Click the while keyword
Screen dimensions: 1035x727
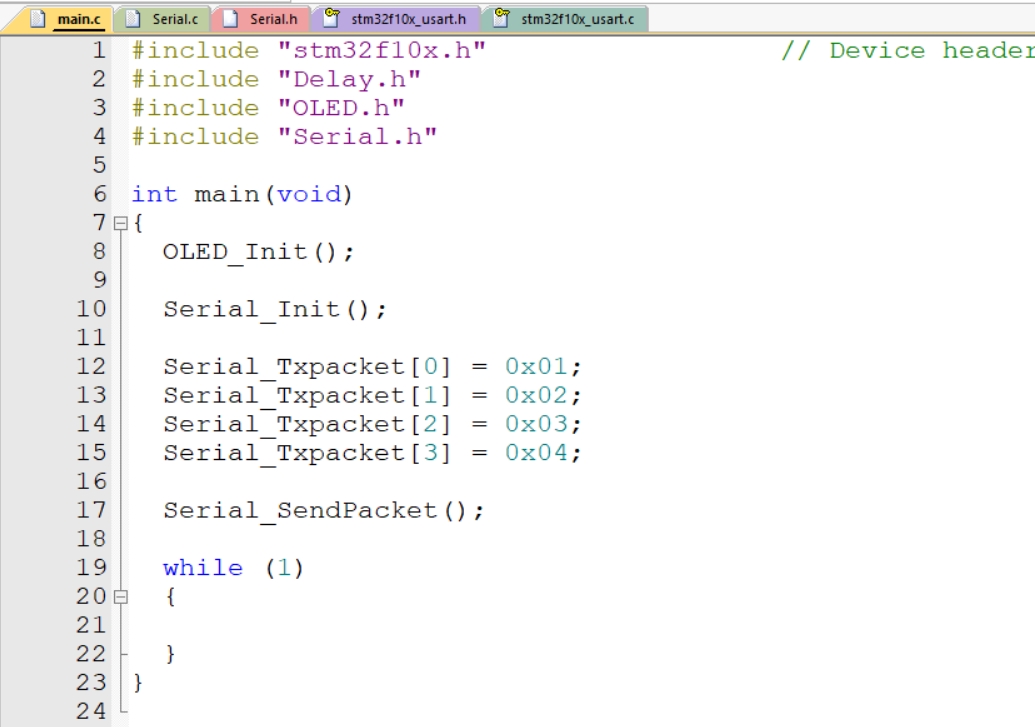[x=203, y=568]
